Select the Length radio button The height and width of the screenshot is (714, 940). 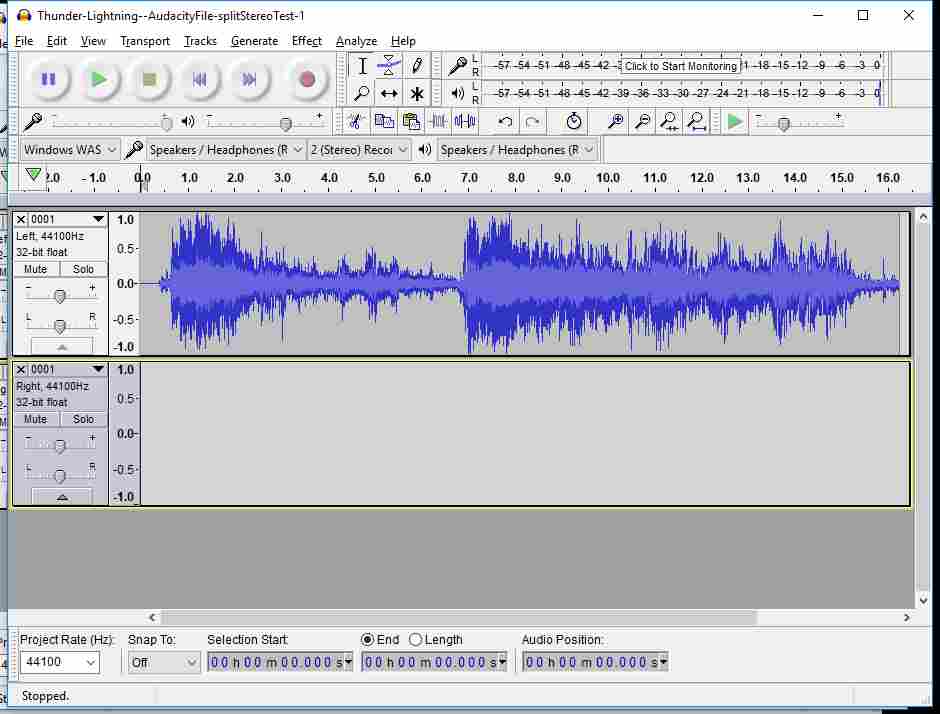tap(416, 640)
